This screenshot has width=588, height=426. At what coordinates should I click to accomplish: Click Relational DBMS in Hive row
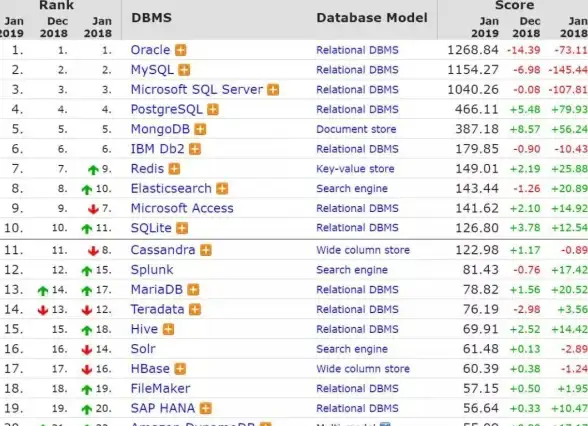357,329
